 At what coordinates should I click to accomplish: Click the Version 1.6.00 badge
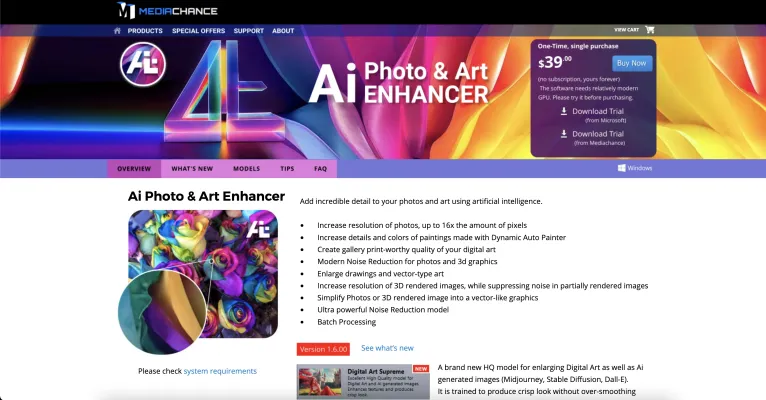click(323, 349)
